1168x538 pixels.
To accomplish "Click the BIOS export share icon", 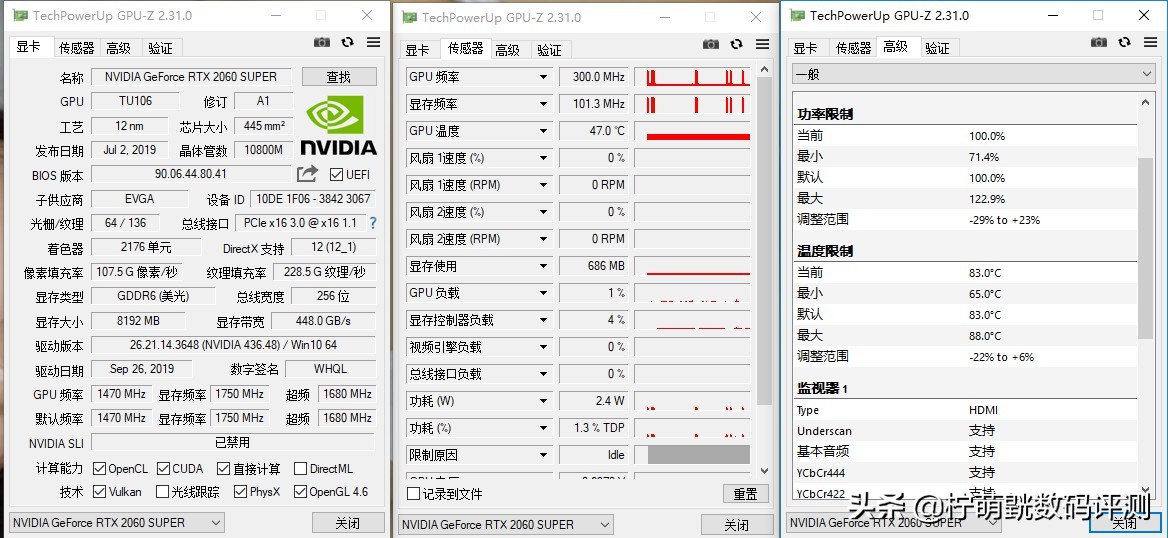I will pyautogui.click(x=307, y=174).
